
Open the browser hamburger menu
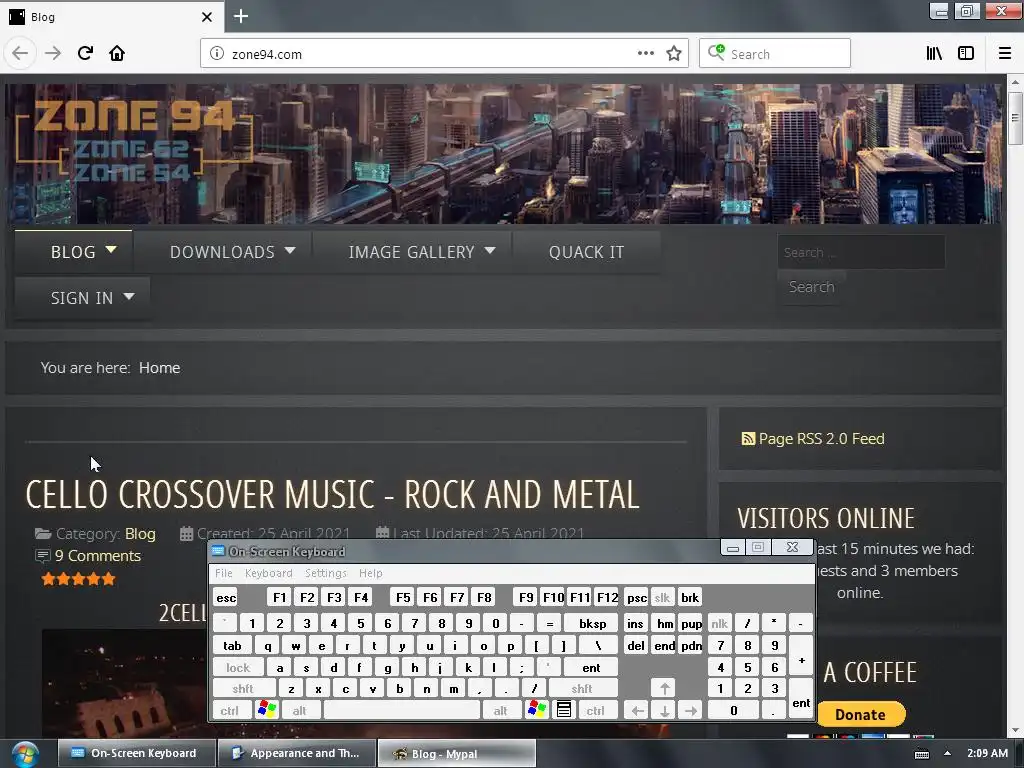tap(1004, 54)
